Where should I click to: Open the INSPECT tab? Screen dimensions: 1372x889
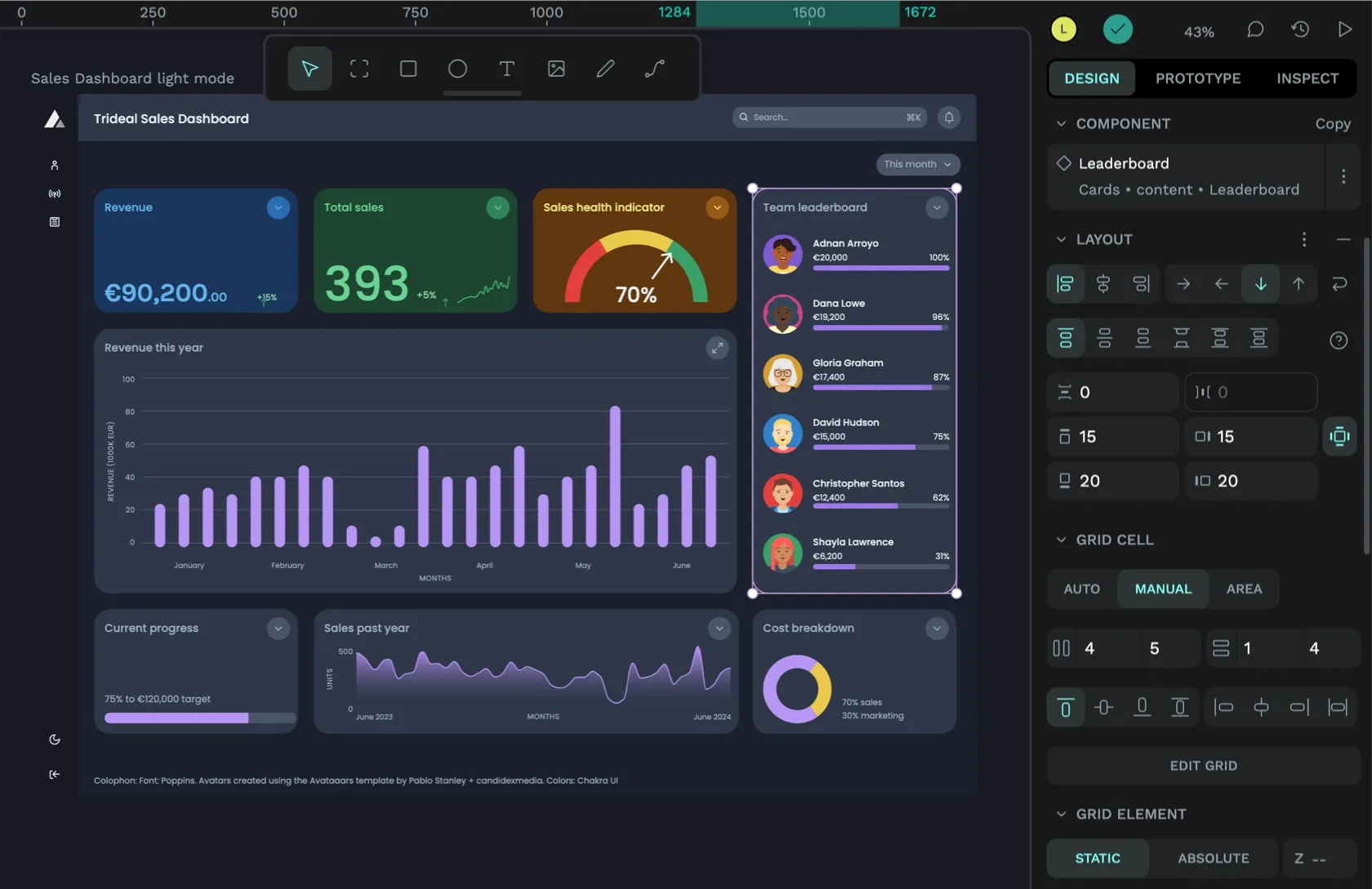[1307, 78]
